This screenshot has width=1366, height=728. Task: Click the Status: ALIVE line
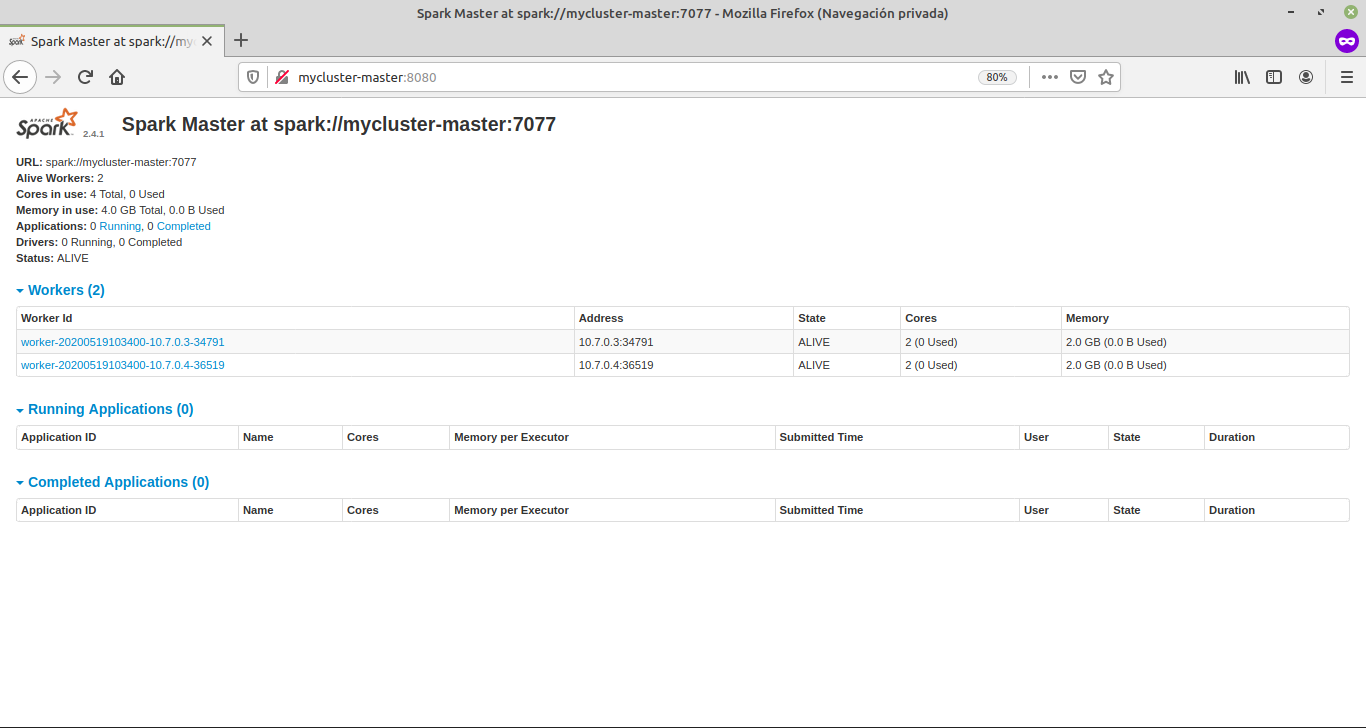click(x=52, y=258)
